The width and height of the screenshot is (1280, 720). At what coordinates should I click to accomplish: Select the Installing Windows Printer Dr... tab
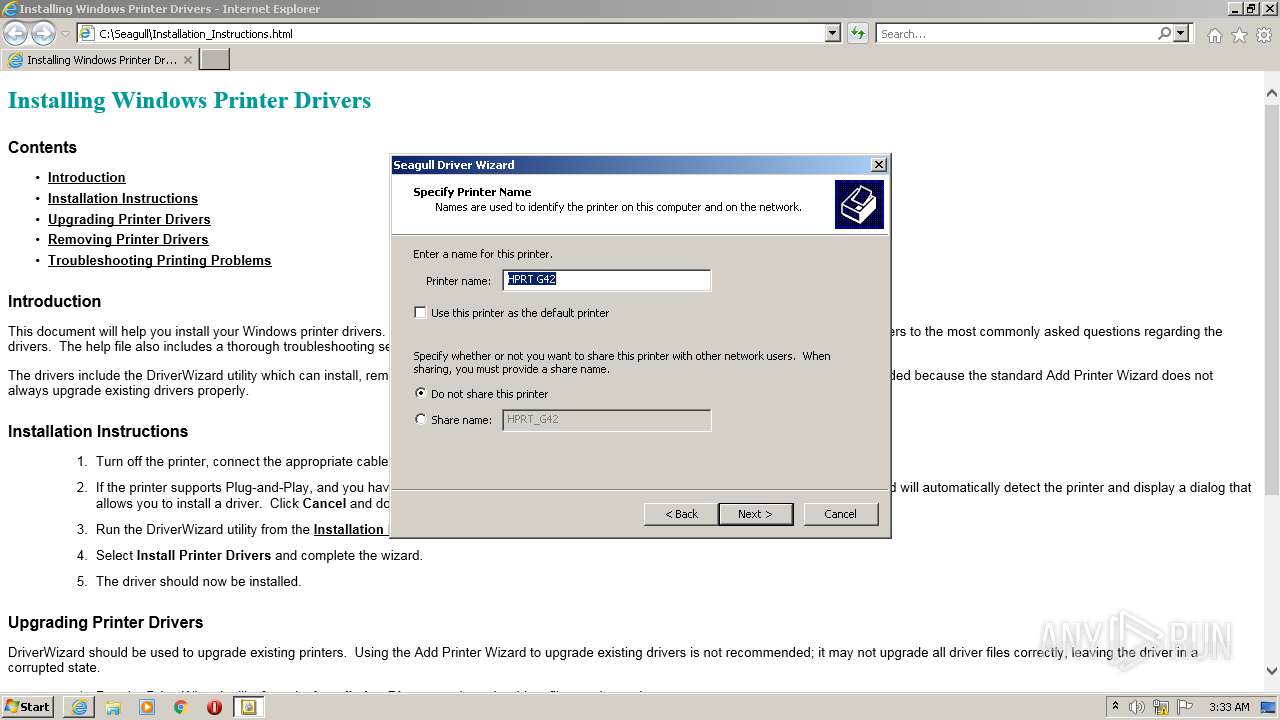[100, 60]
